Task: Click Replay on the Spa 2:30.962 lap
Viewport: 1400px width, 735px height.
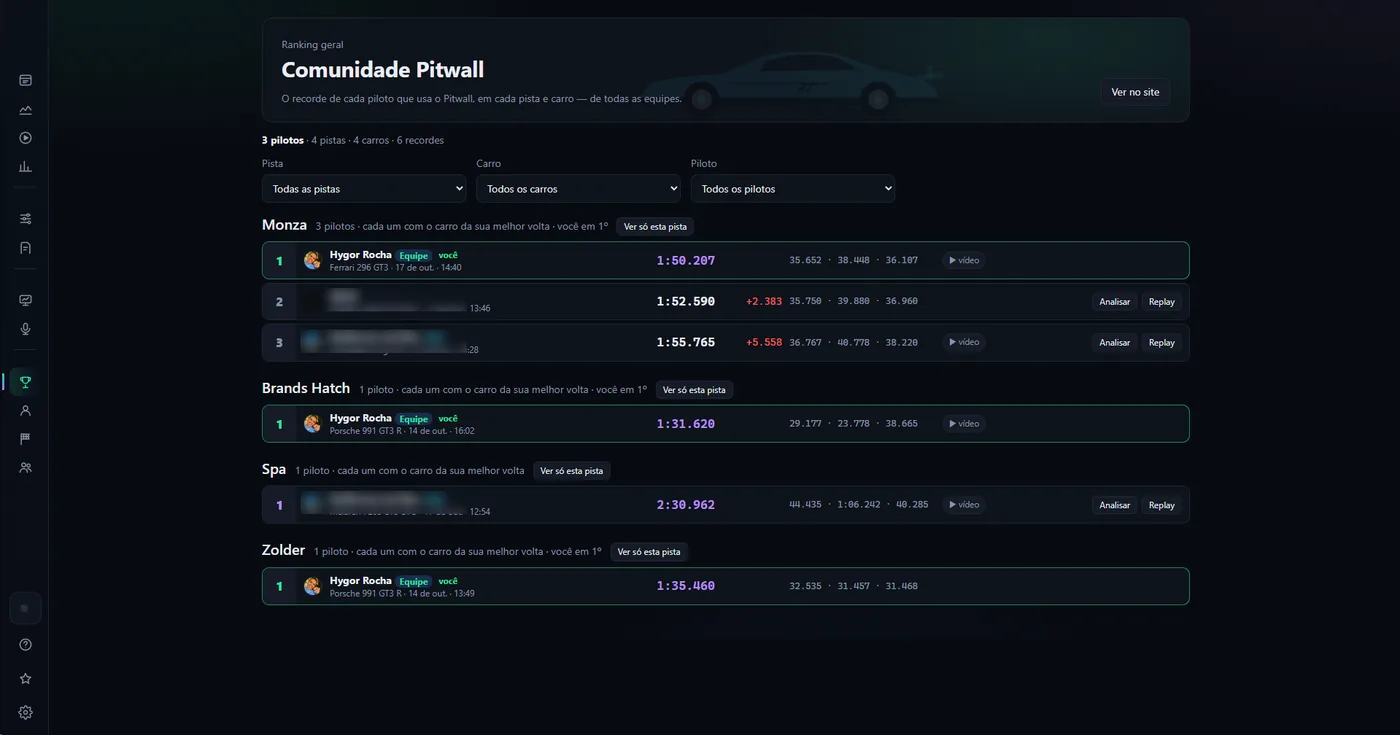Action: [x=1161, y=506]
